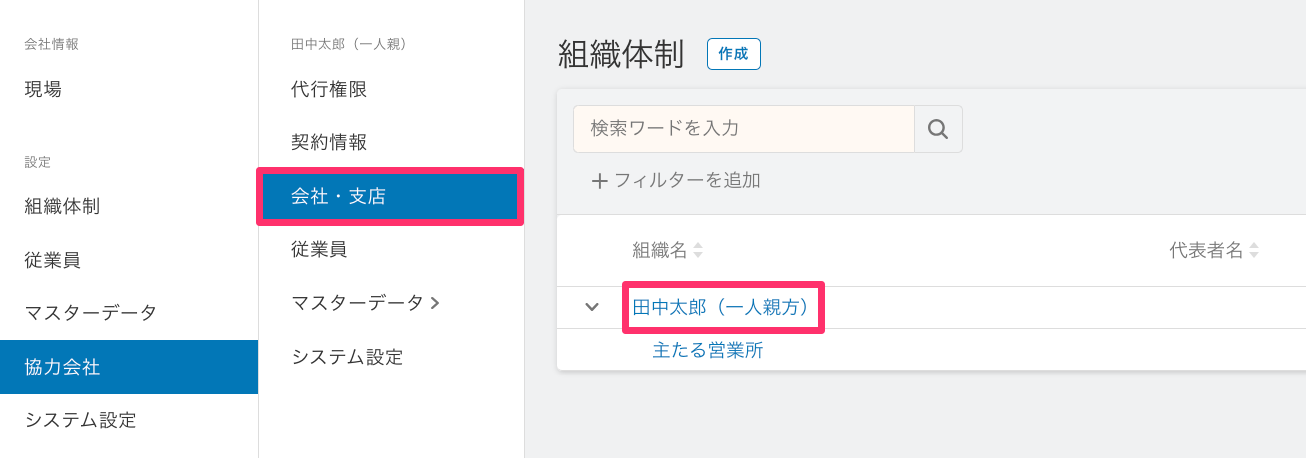Expand the マスターデータ submenu arrow
The width and height of the screenshot is (1306, 458).
point(435,302)
